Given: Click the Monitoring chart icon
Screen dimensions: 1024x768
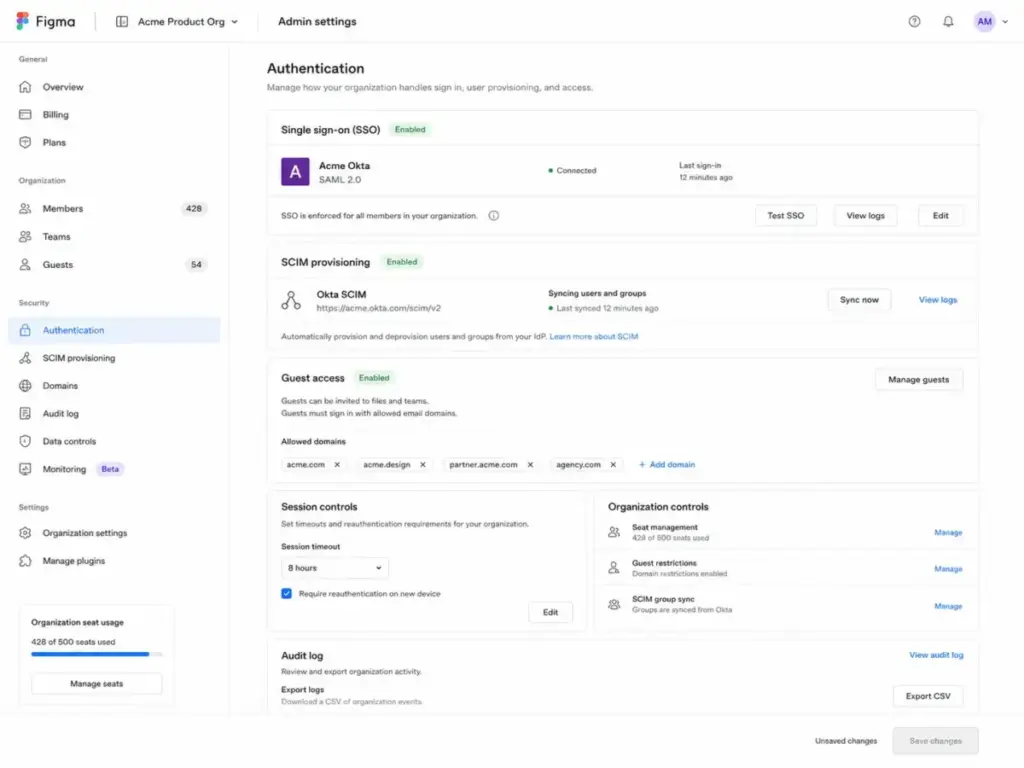Looking at the screenshot, I should tap(25, 469).
